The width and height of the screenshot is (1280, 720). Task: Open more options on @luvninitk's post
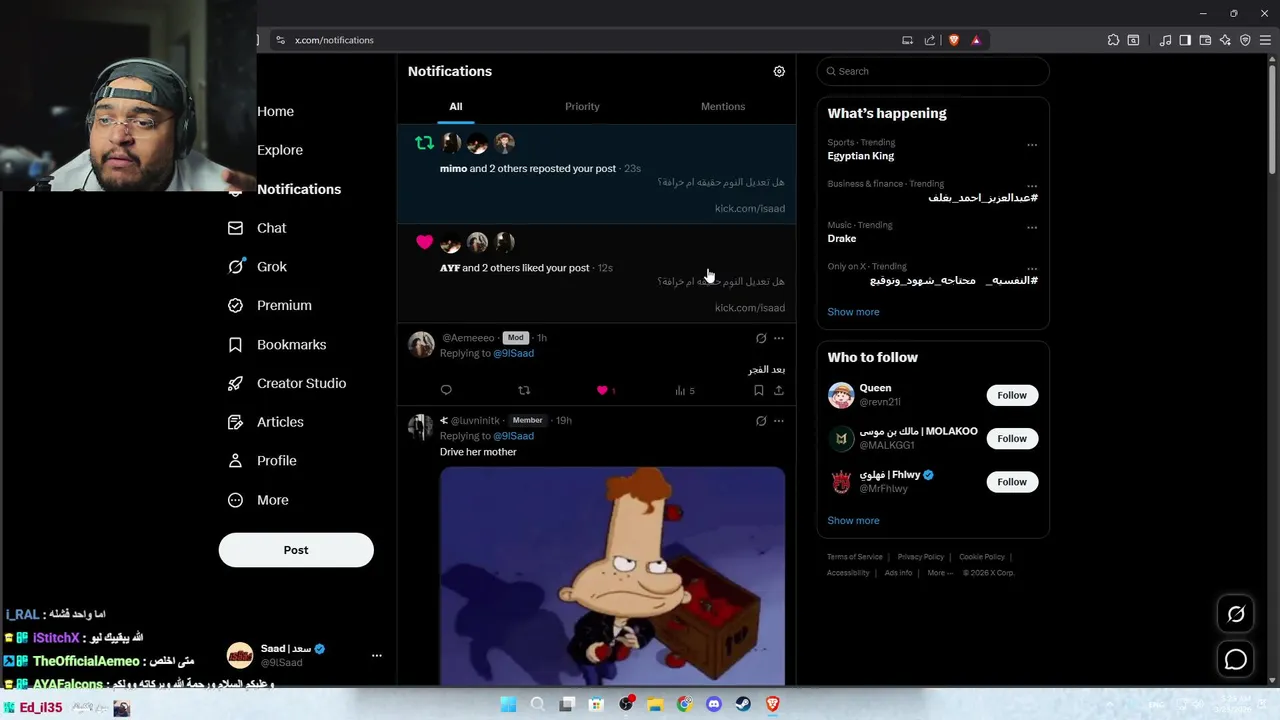pos(779,421)
